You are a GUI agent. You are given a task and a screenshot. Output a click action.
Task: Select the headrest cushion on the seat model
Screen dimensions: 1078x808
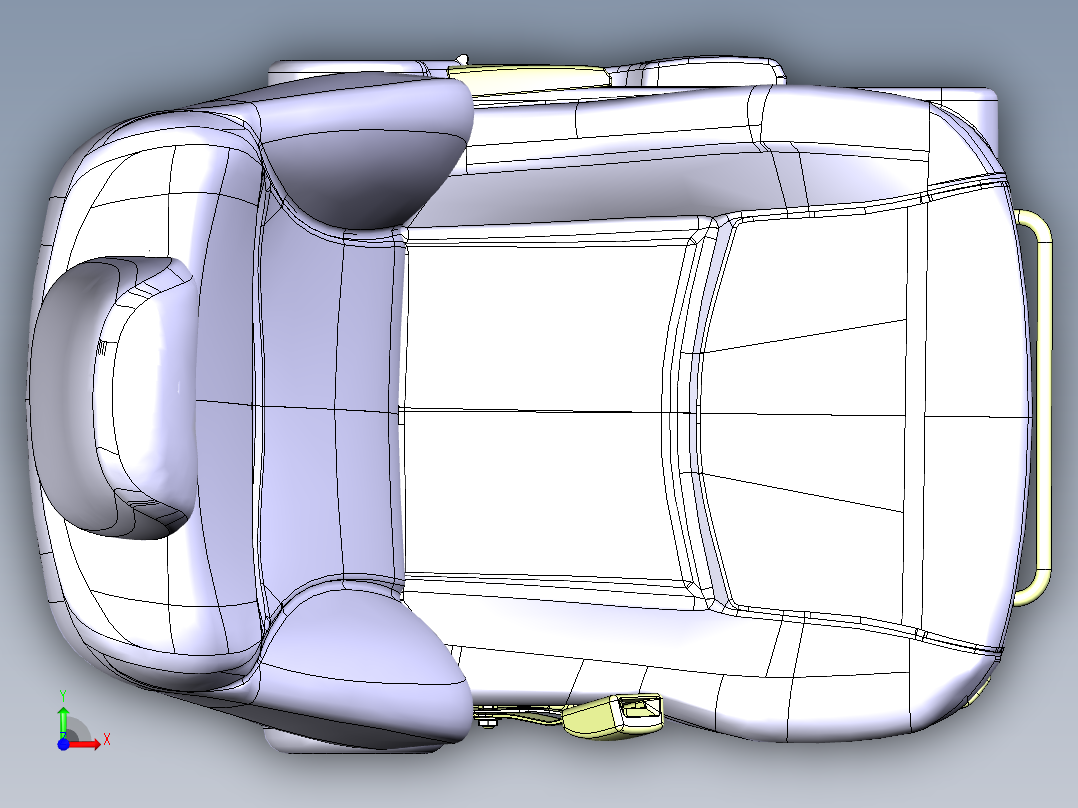click(112, 397)
